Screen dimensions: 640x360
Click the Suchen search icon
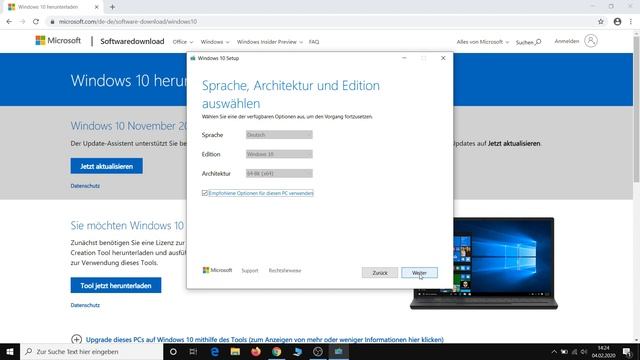[538, 42]
